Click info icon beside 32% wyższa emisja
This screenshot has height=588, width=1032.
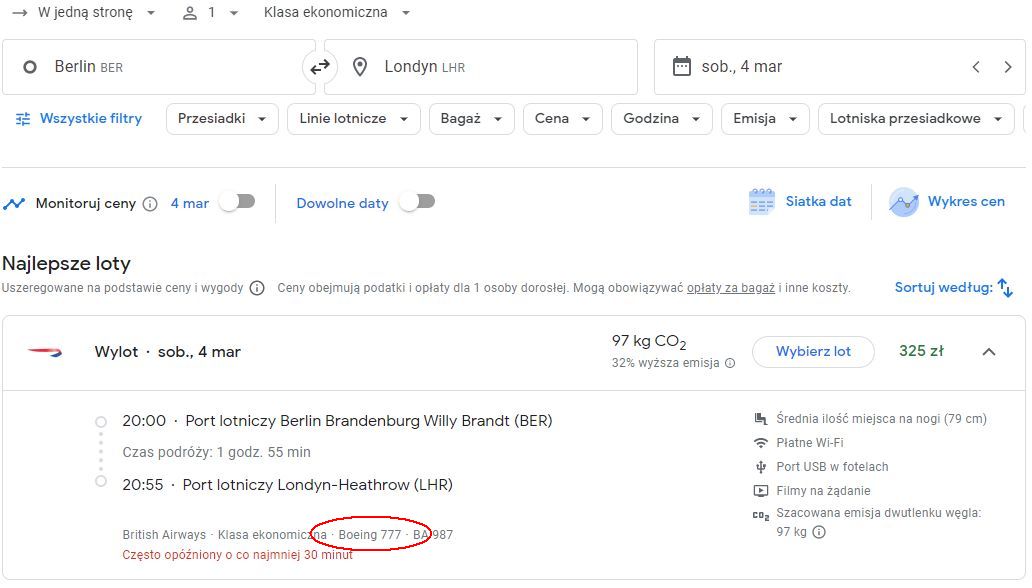(730, 363)
